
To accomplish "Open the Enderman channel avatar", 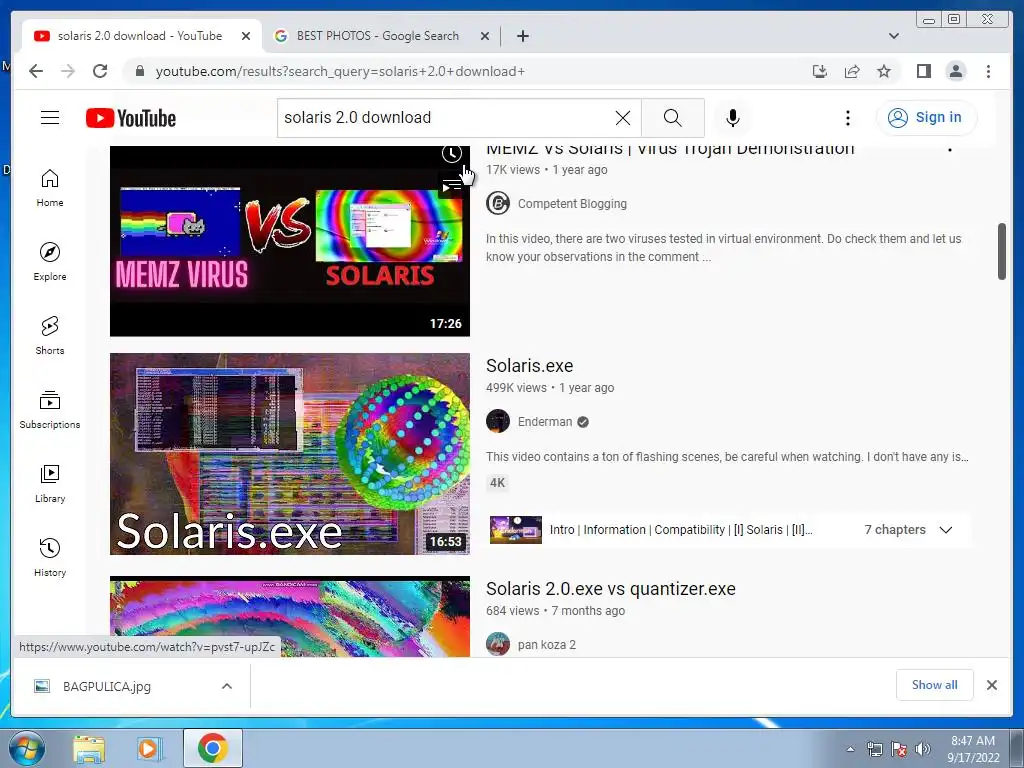I will click(x=498, y=421).
